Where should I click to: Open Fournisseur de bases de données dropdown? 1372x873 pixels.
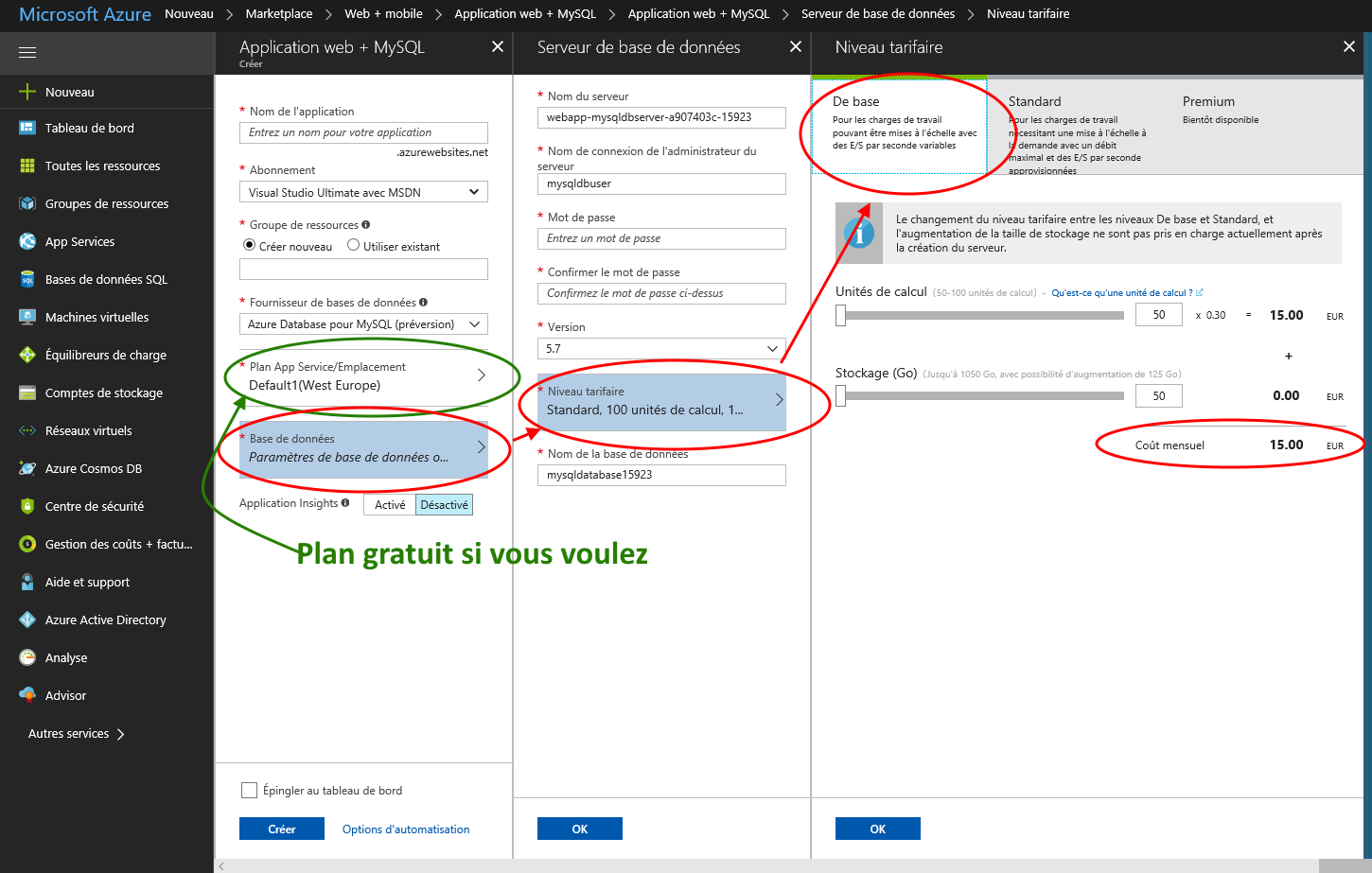point(363,324)
